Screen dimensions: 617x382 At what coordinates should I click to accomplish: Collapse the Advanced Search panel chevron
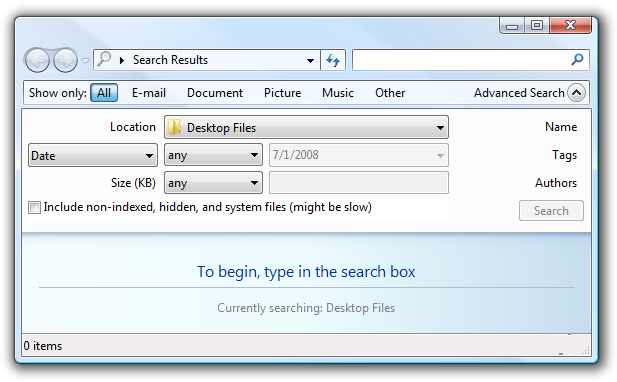tap(576, 93)
